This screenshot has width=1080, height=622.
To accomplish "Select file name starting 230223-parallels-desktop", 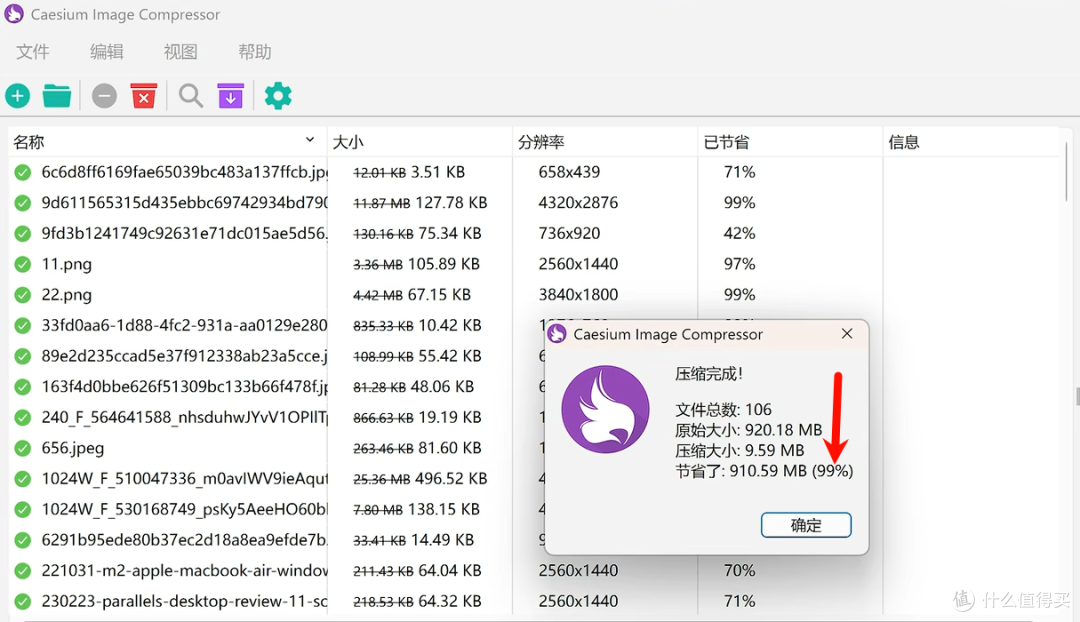I will tap(185, 601).
